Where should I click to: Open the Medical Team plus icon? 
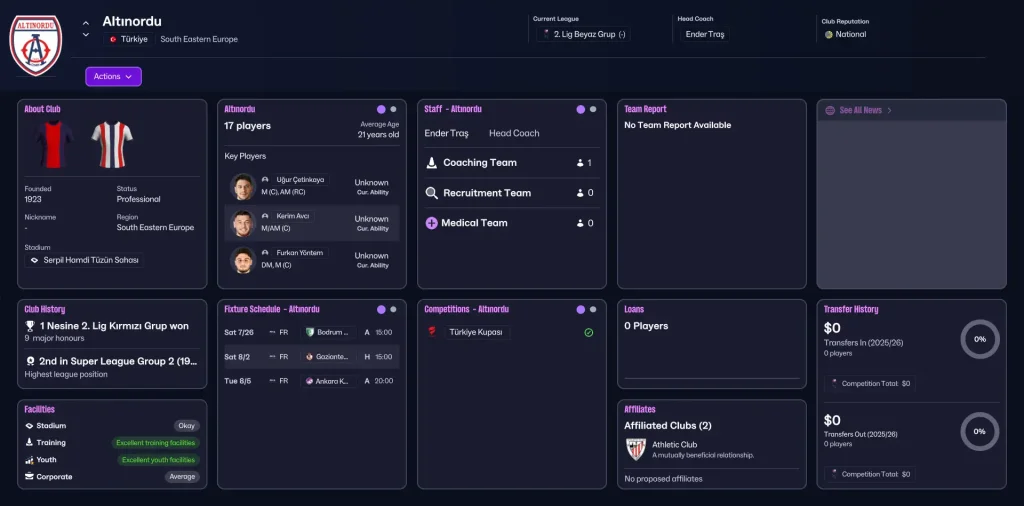(x=432, y=223)
